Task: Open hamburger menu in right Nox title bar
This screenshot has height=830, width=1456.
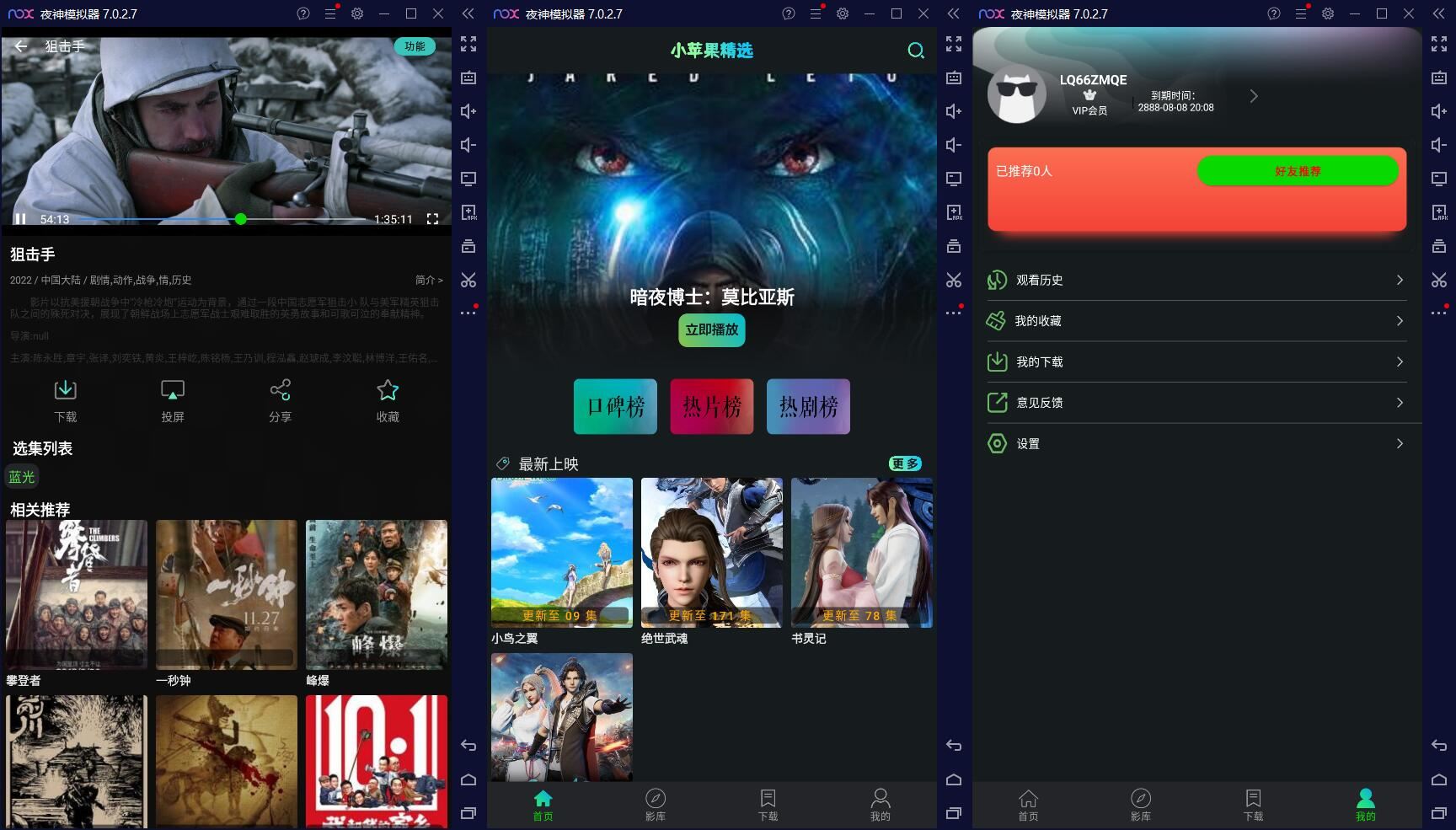Action: pos(1301,13)
